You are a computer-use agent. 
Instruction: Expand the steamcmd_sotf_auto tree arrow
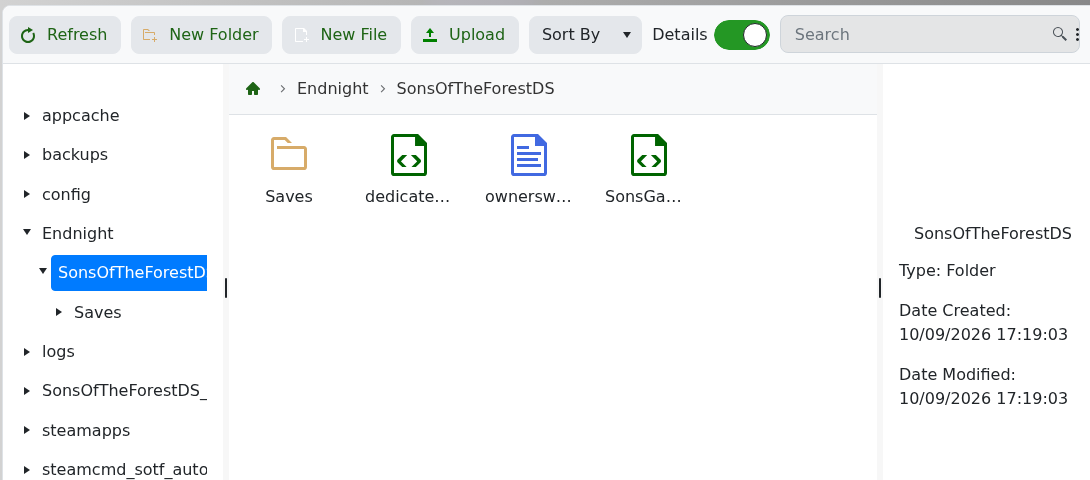pos(27,470)
